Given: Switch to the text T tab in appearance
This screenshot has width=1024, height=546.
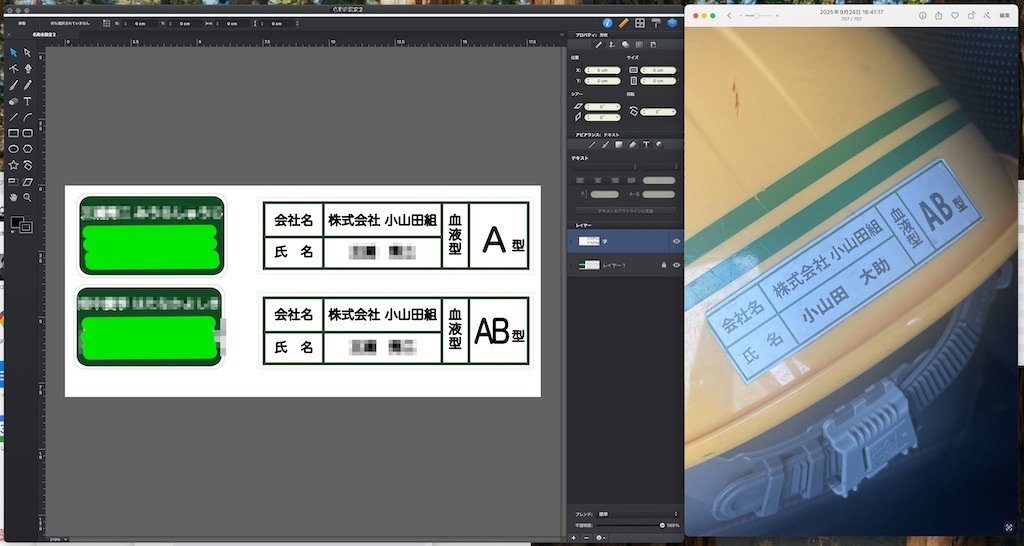Looking at the screenshot, I should point(646,145).
